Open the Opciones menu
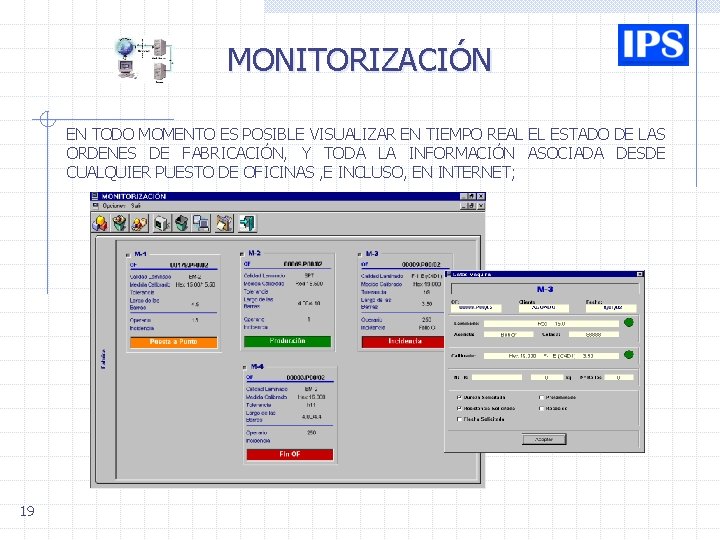 [x=114, y=206]
